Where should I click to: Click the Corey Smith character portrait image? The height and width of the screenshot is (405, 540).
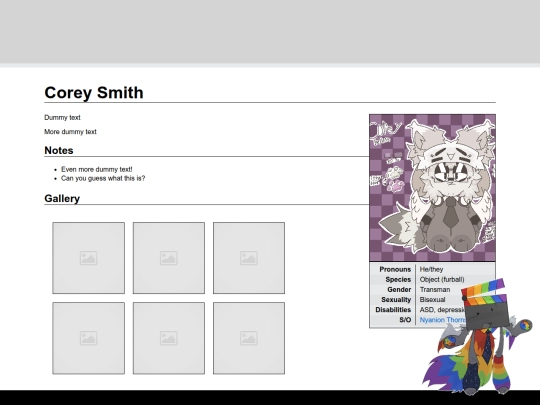click(x=433, y=188)
